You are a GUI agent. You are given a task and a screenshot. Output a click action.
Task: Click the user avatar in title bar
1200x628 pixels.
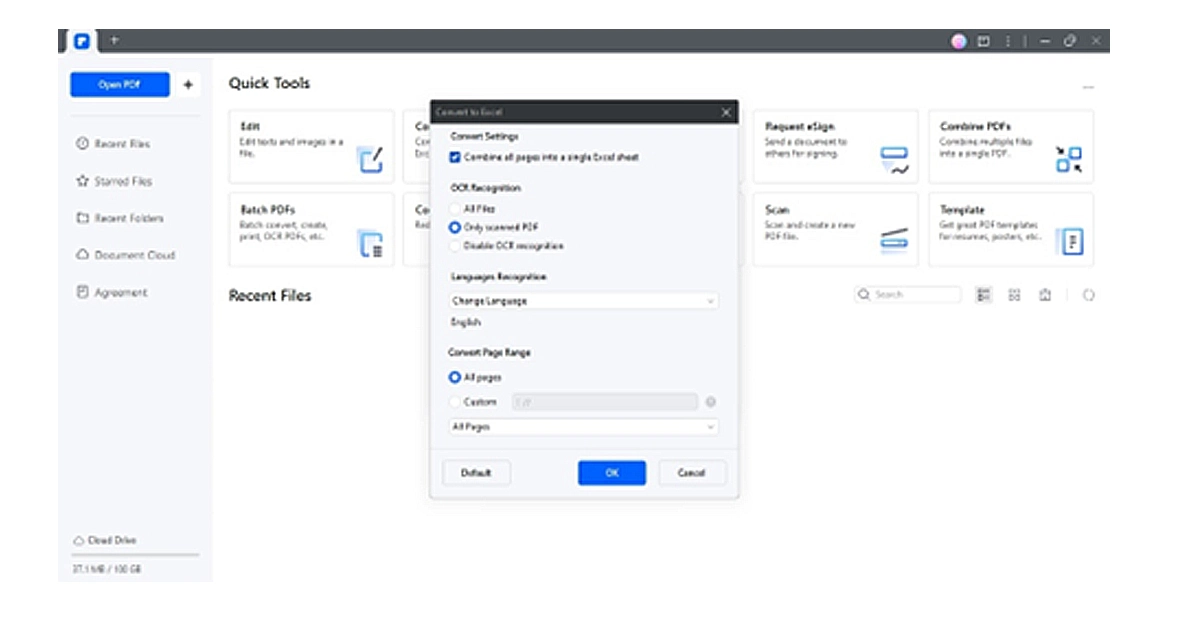coord(959,41)
